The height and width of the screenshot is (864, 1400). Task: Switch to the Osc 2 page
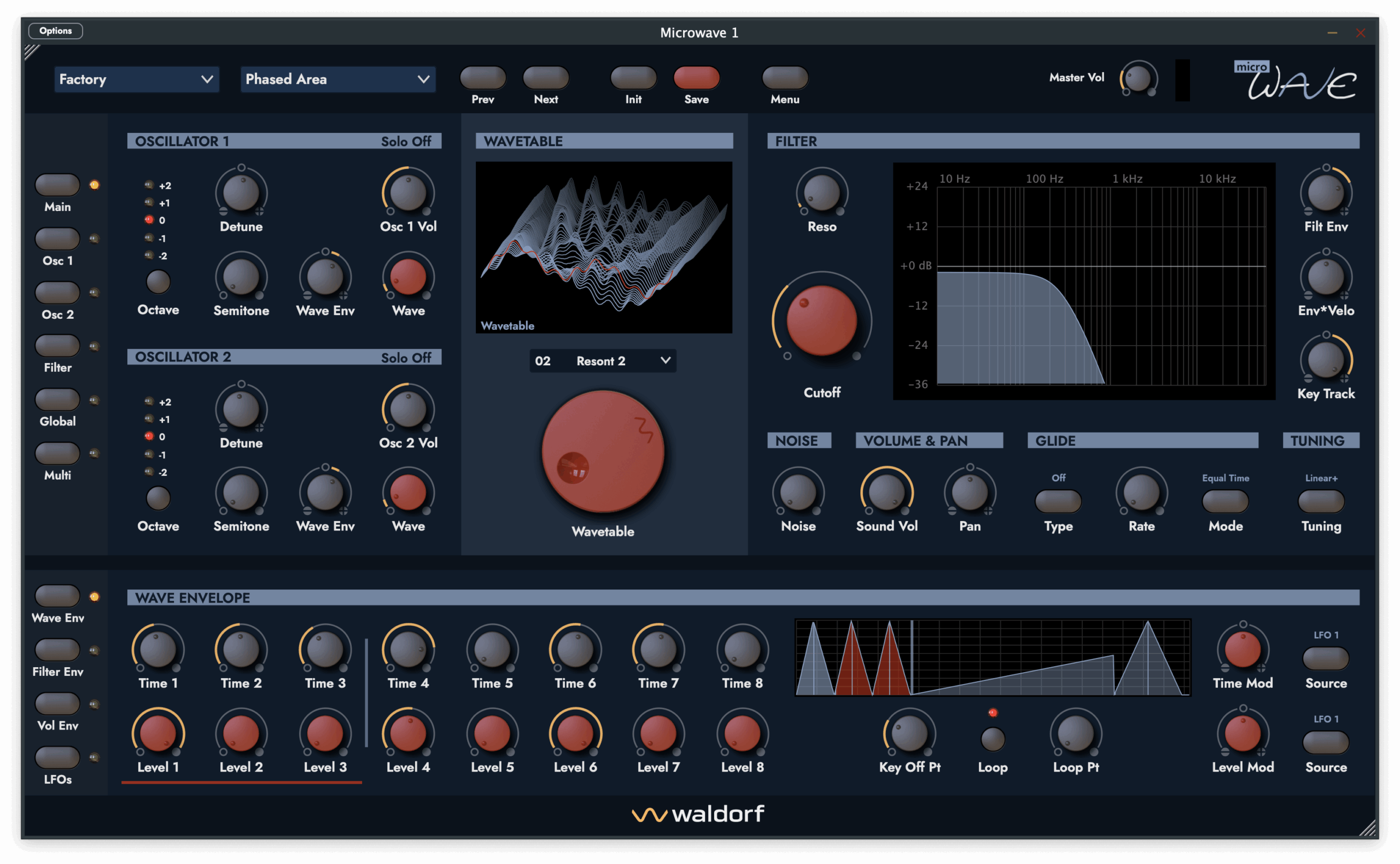57,293
